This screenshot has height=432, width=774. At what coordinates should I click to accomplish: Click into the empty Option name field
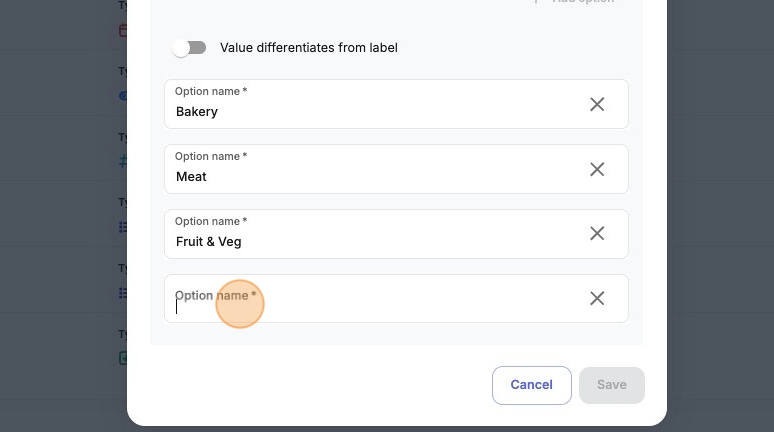[x=375, y=299]
